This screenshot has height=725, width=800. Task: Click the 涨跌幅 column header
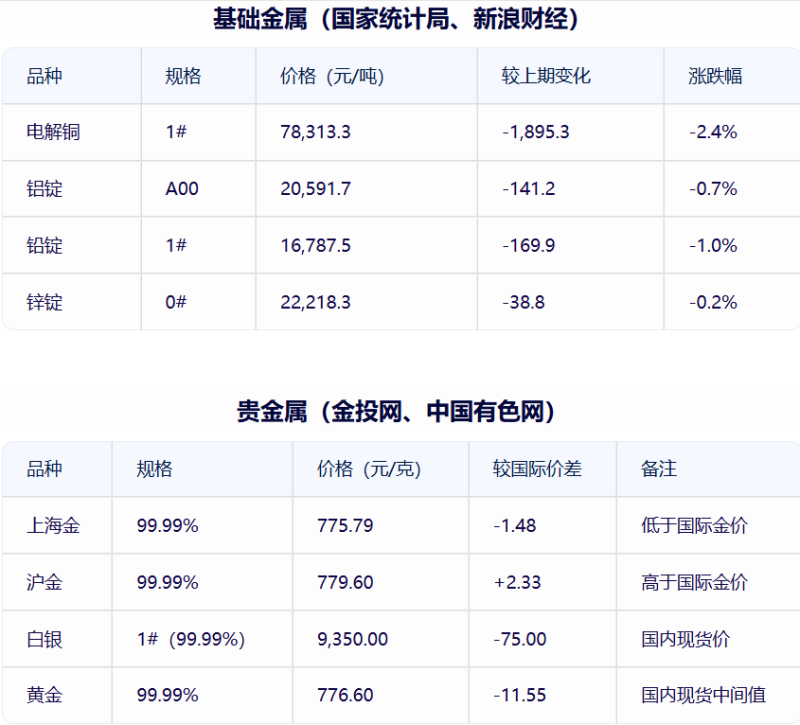pos(715,76)
